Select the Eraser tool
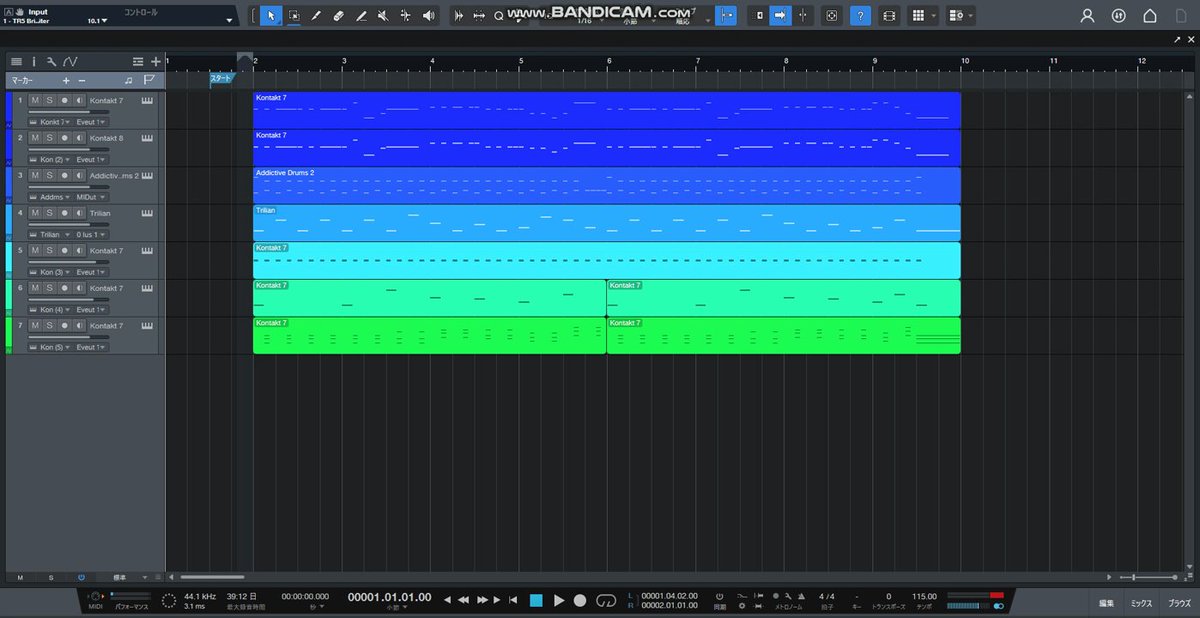This screenshot has width=1200, height=618. [x=338, y=16]
